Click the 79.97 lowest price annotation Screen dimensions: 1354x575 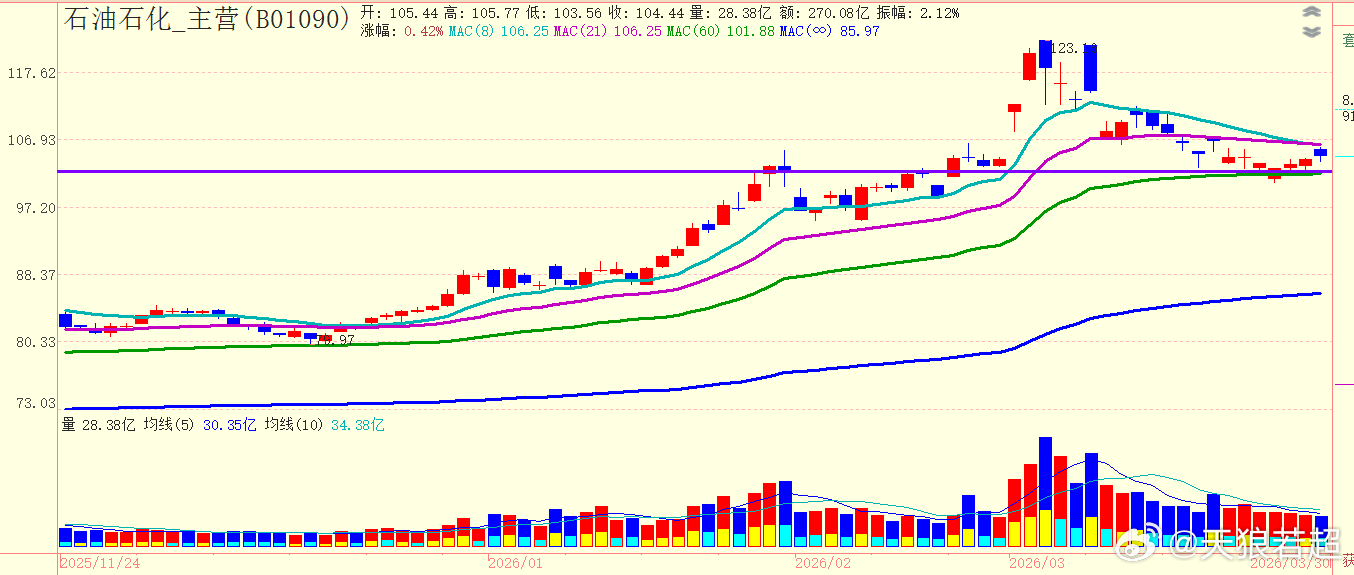click(336, 340)
